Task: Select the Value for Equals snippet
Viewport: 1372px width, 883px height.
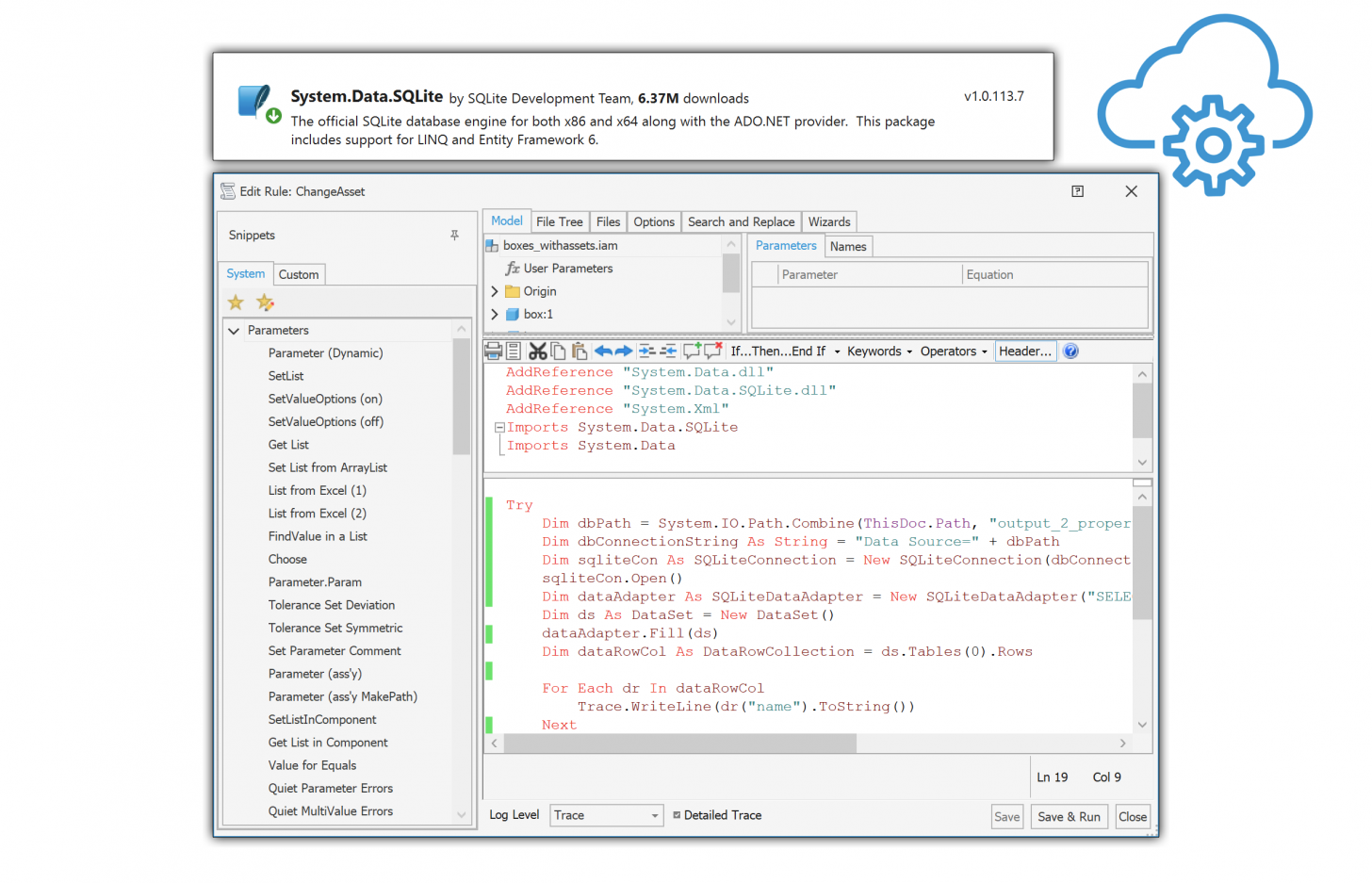Action: (312, 766)
